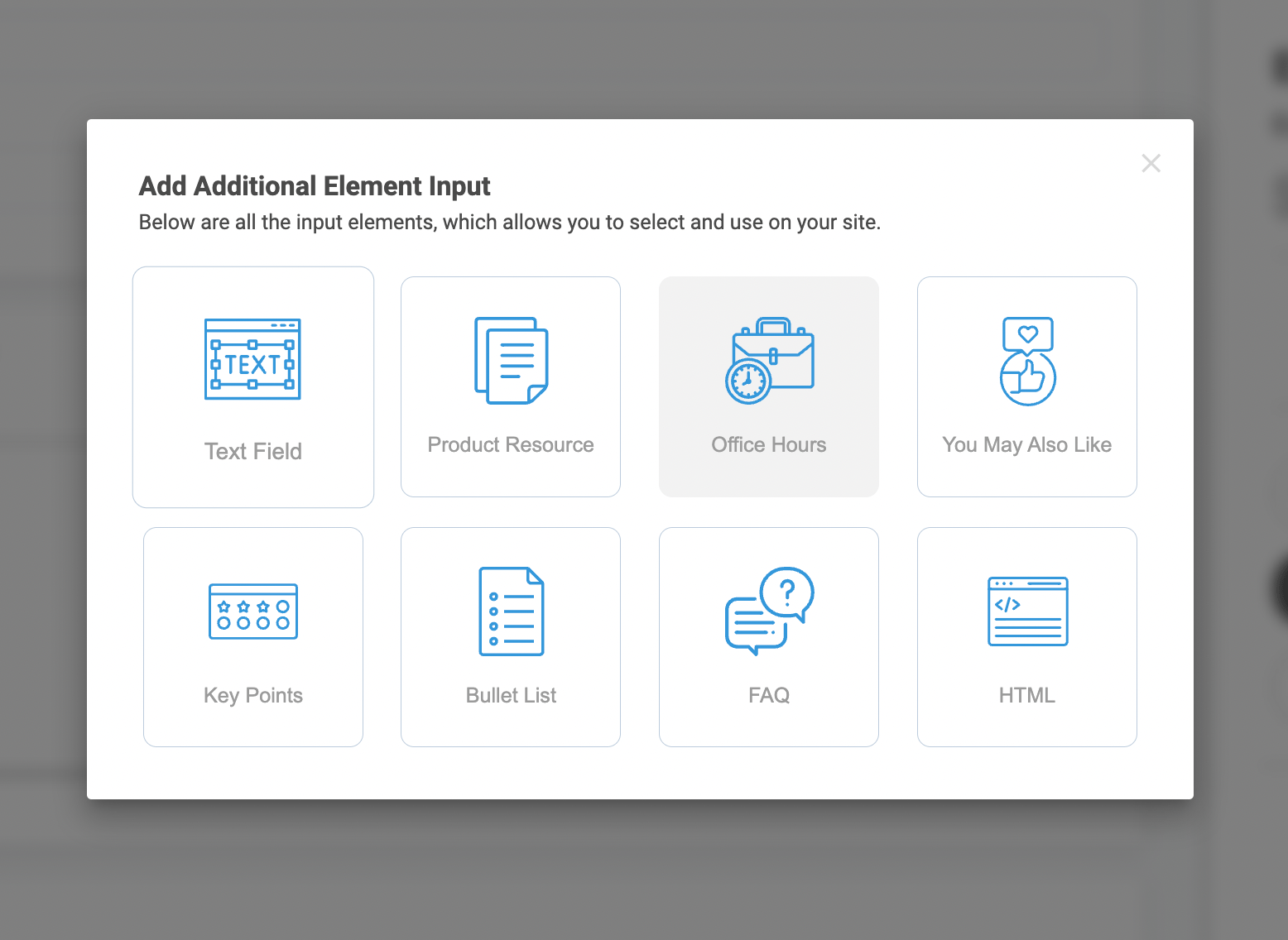Image resolution: width=1288 pixels, height=940 pixels.
Task: Click the Product Resource documents icon
Action: [510, 359]
